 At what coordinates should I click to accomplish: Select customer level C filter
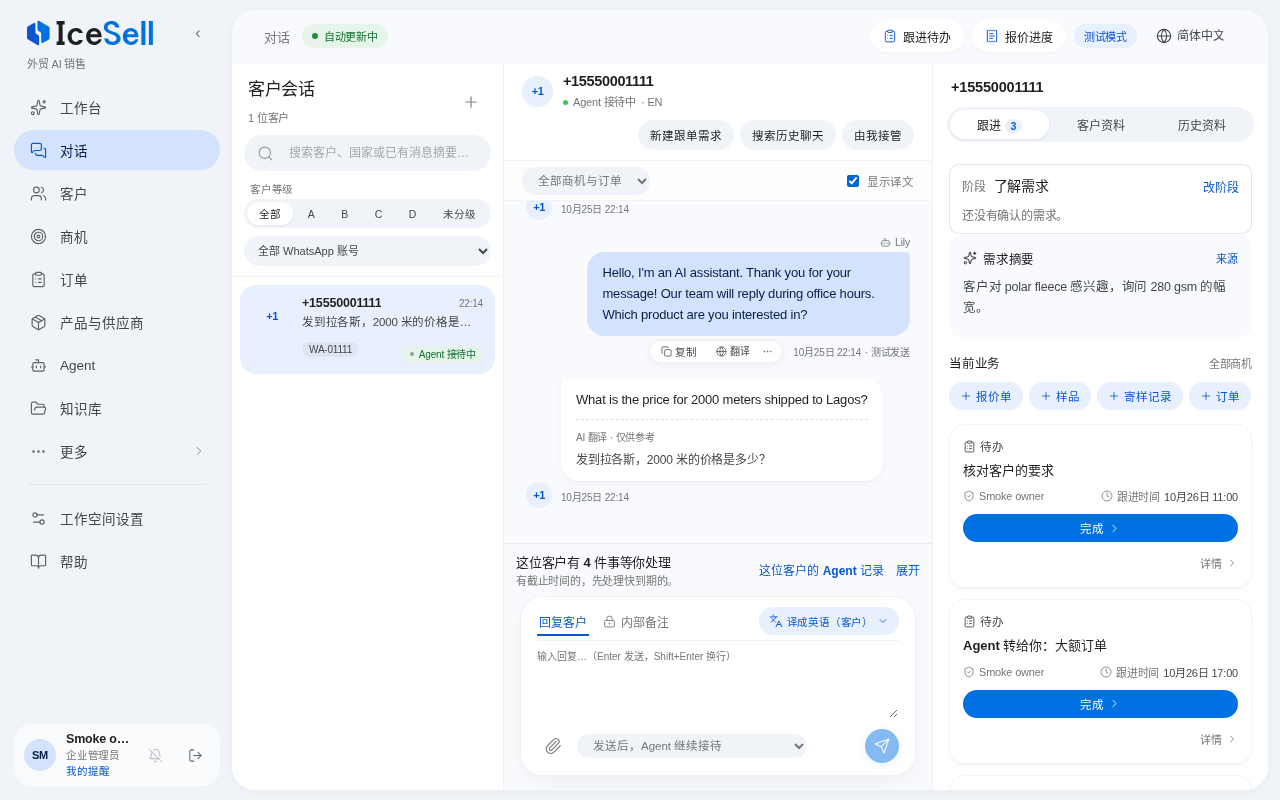coord(379,214)
